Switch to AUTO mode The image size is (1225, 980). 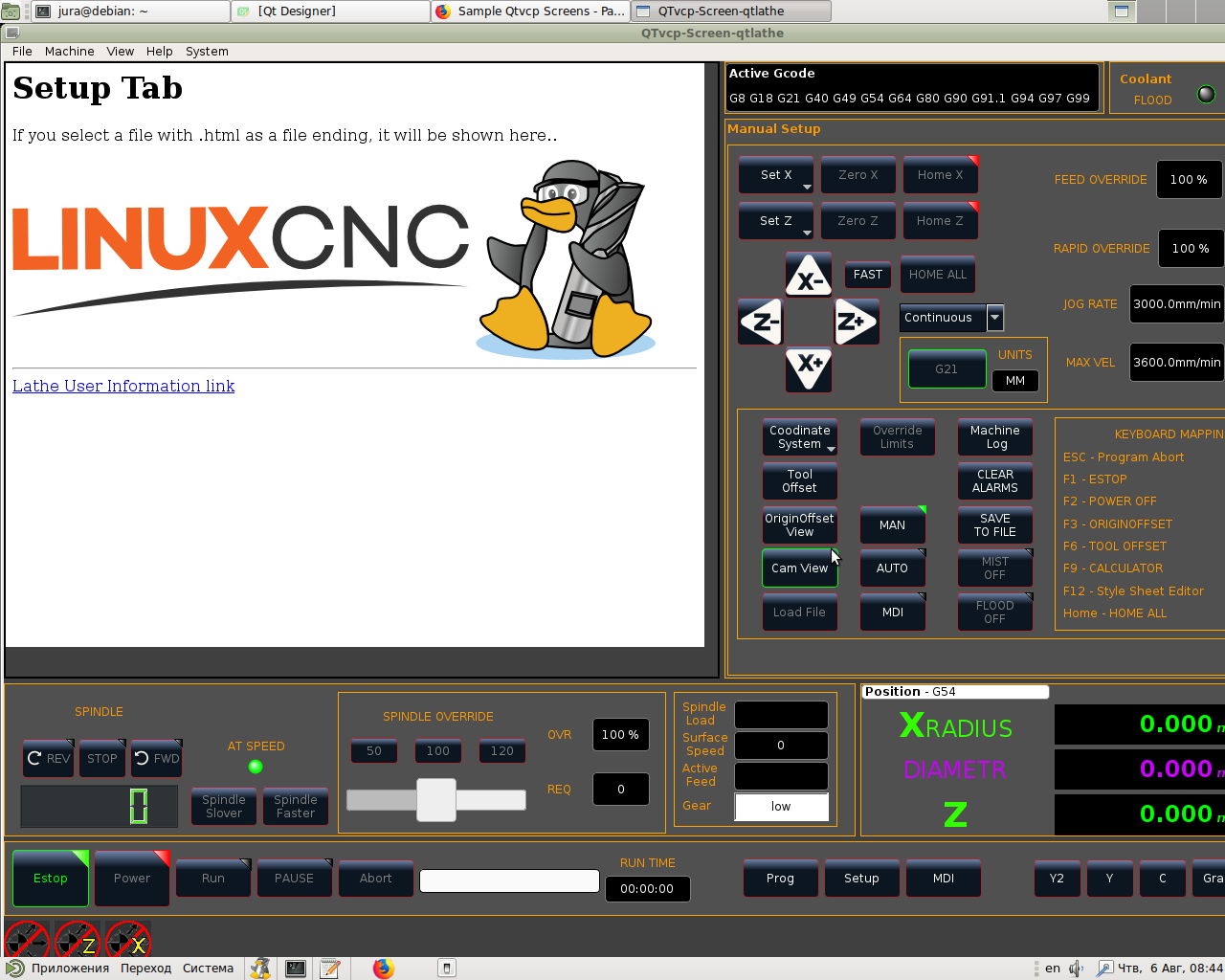(x=893, y=568)
